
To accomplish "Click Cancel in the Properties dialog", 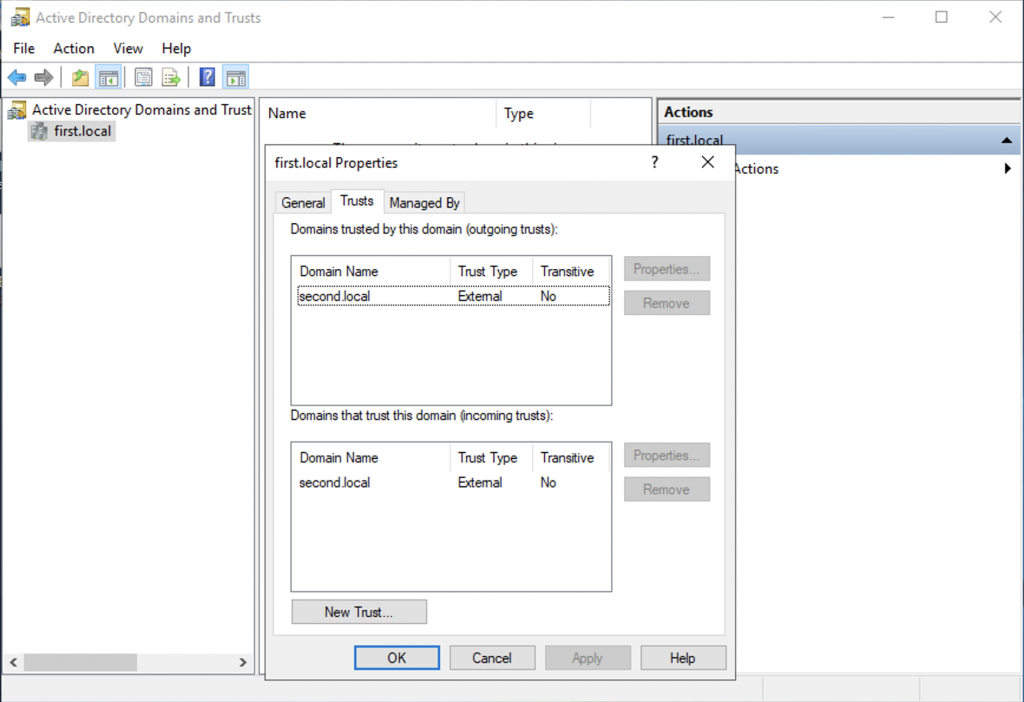I will pyautogui.click(x=492, y=658).
